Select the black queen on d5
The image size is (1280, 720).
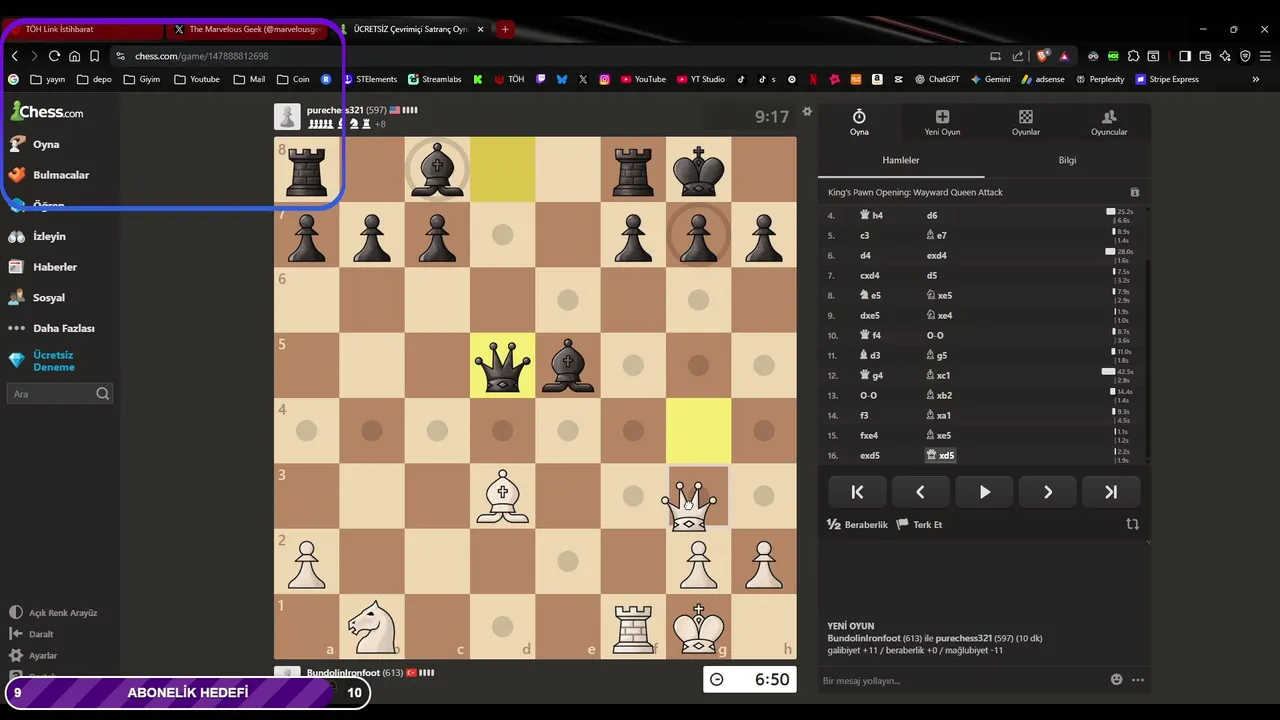point(503,366)
